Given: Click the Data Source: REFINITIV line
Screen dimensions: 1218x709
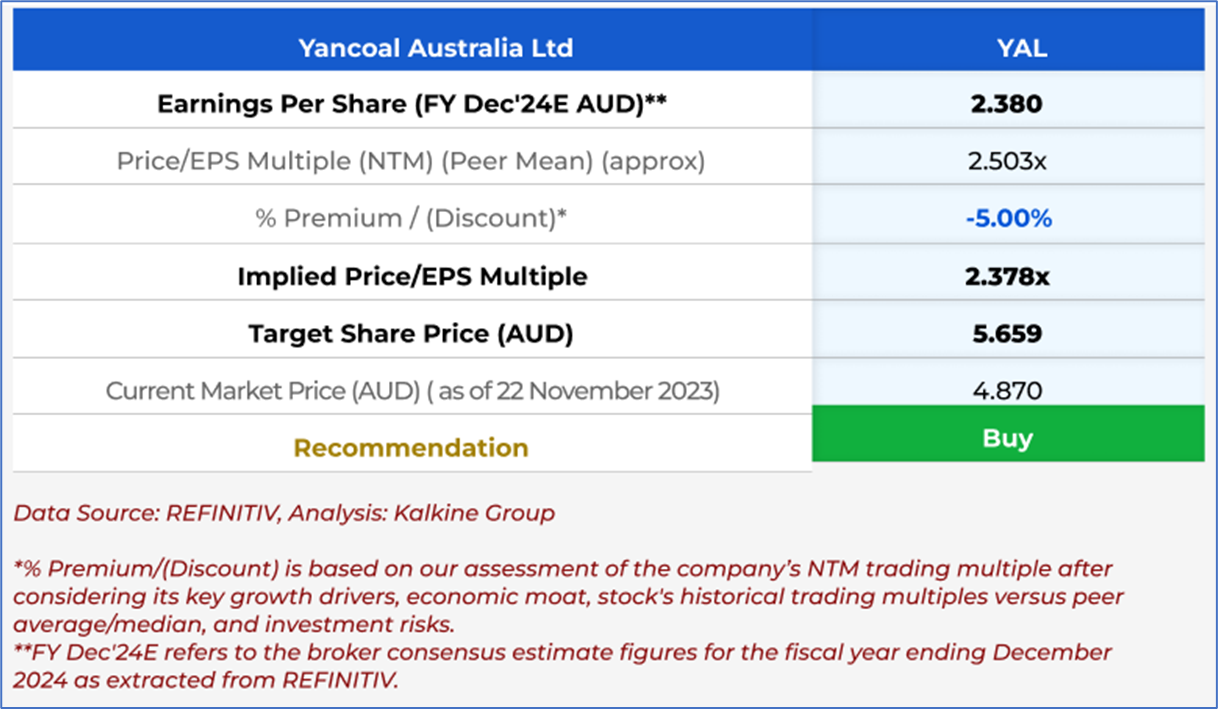Looking at the screenshot, I should [x=284, y=514].
